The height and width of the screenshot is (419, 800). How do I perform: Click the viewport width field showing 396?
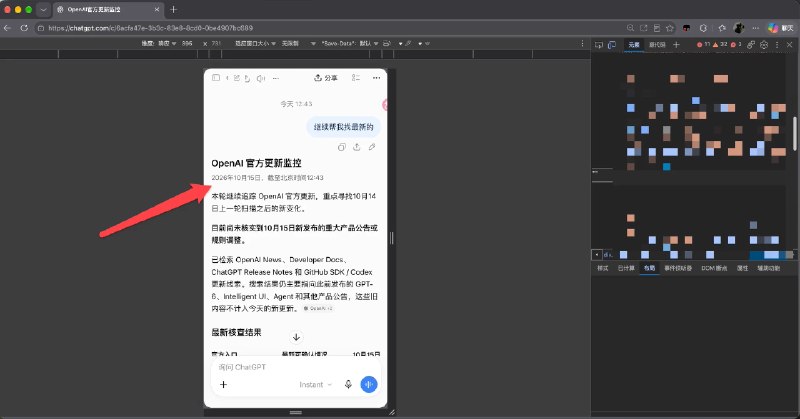pos(187,43)
